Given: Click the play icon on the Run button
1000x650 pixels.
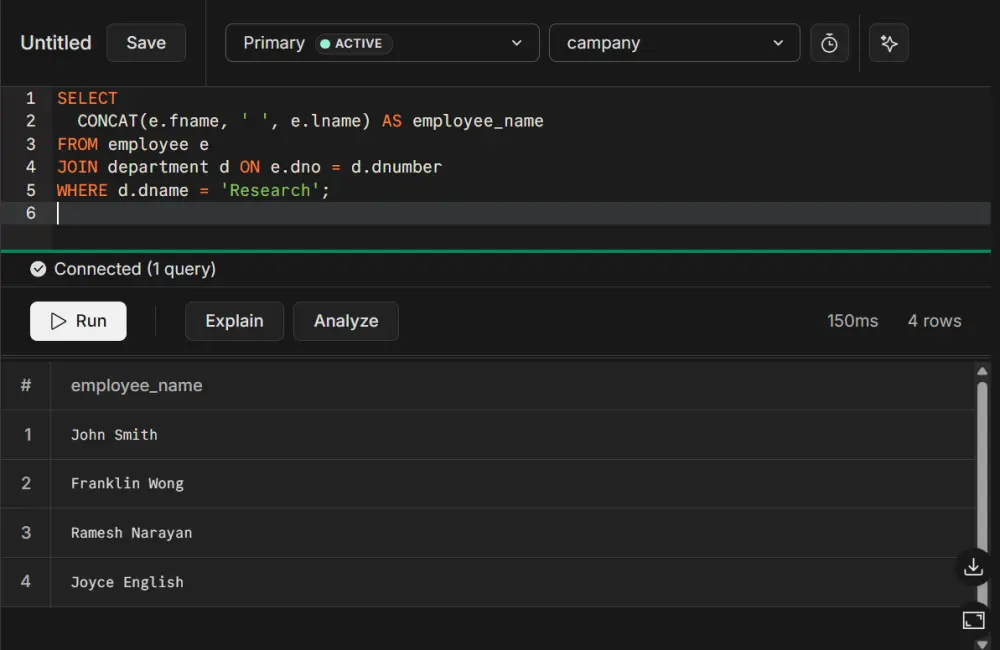Looking at the screenshot, I should pyautogui.click(x=58, y=321).
